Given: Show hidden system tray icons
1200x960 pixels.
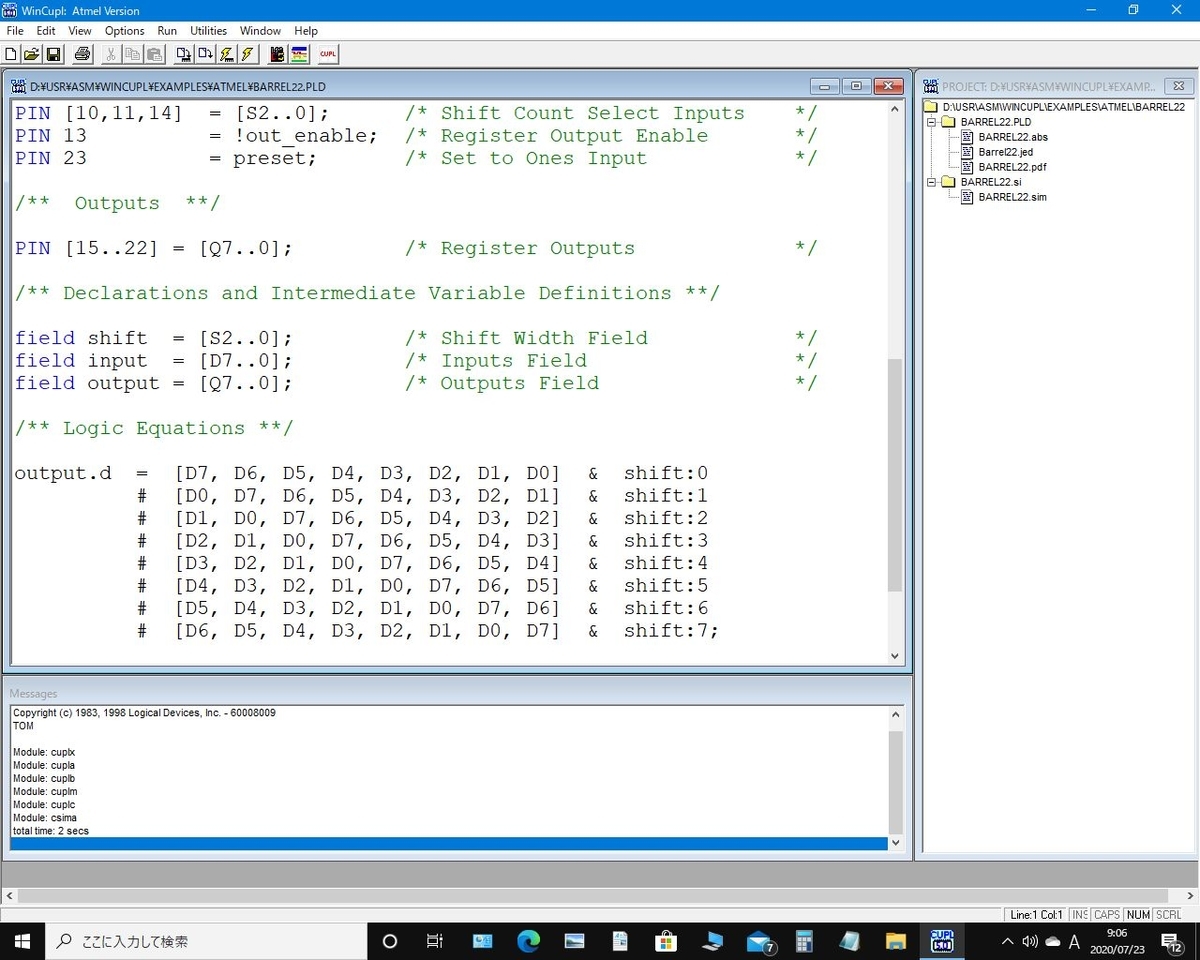Looking at the screenshot, I should click(1007, 941).
